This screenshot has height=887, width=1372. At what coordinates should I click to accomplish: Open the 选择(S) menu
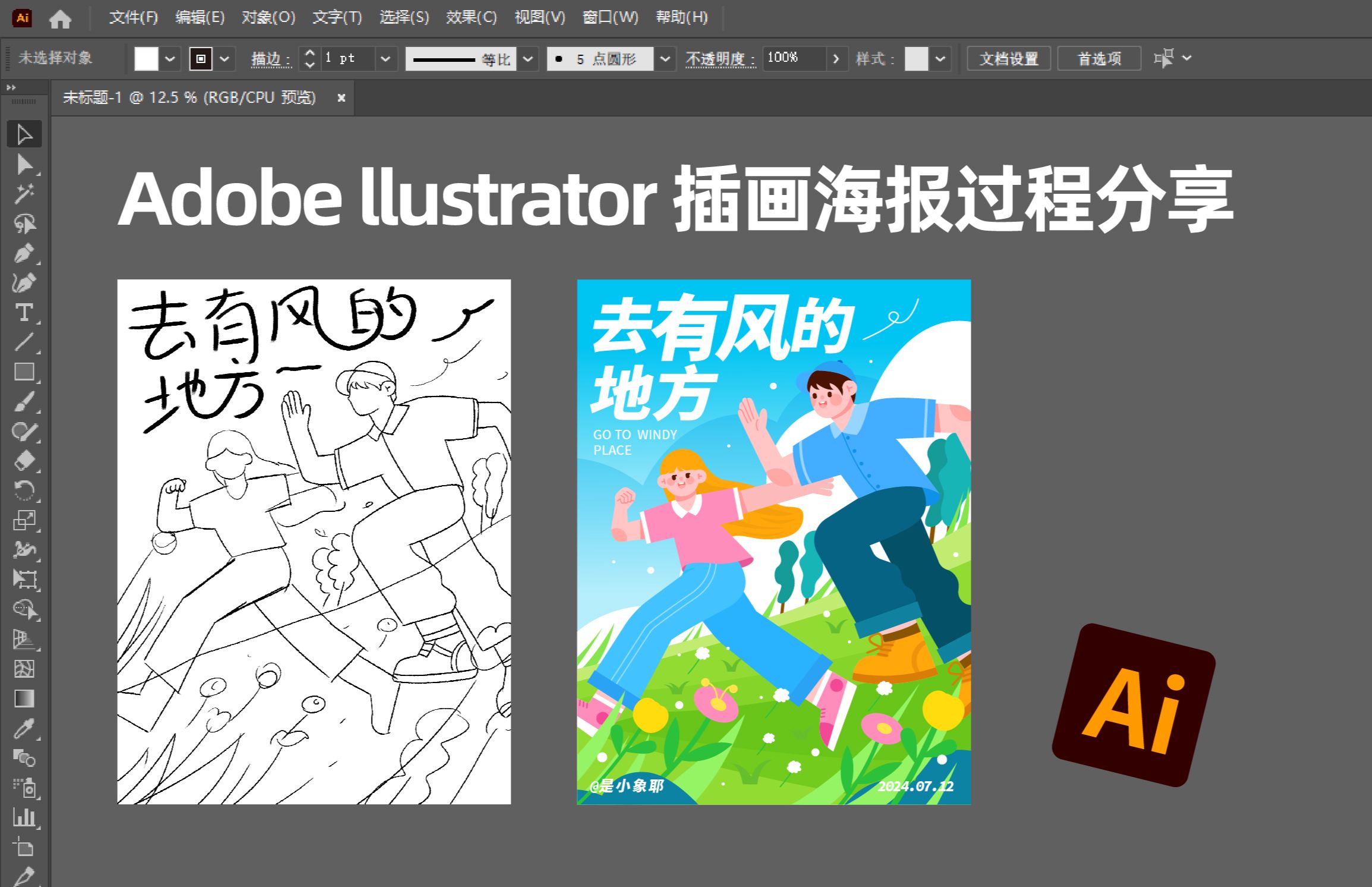coord(404,18)
